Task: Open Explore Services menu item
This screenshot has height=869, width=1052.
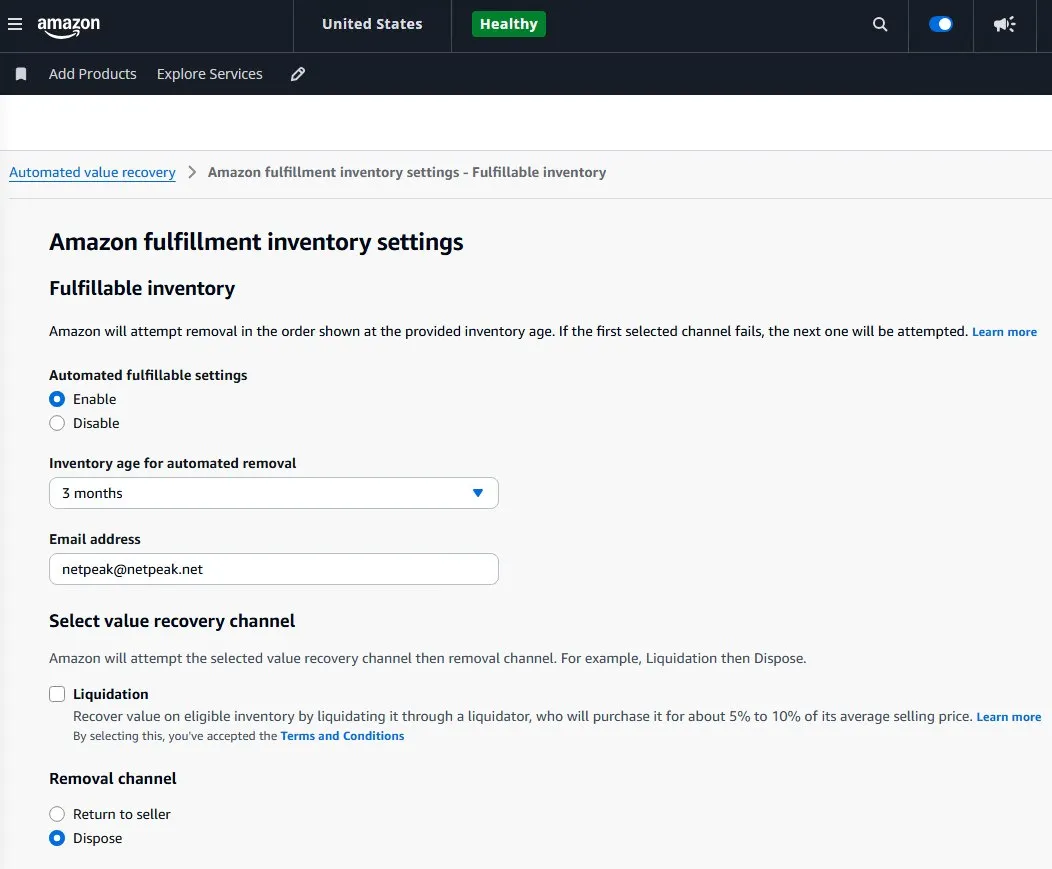Action: (209, 74)
